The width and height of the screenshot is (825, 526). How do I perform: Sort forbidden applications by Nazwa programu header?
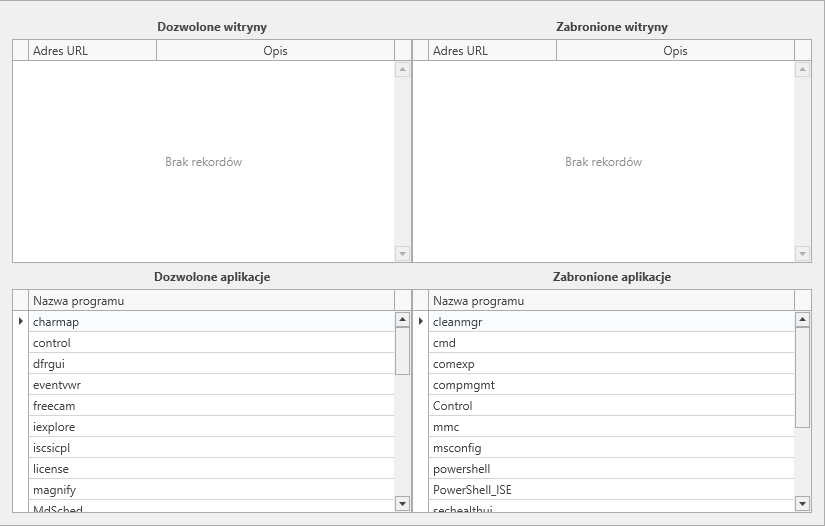click(x=611, y=300)
